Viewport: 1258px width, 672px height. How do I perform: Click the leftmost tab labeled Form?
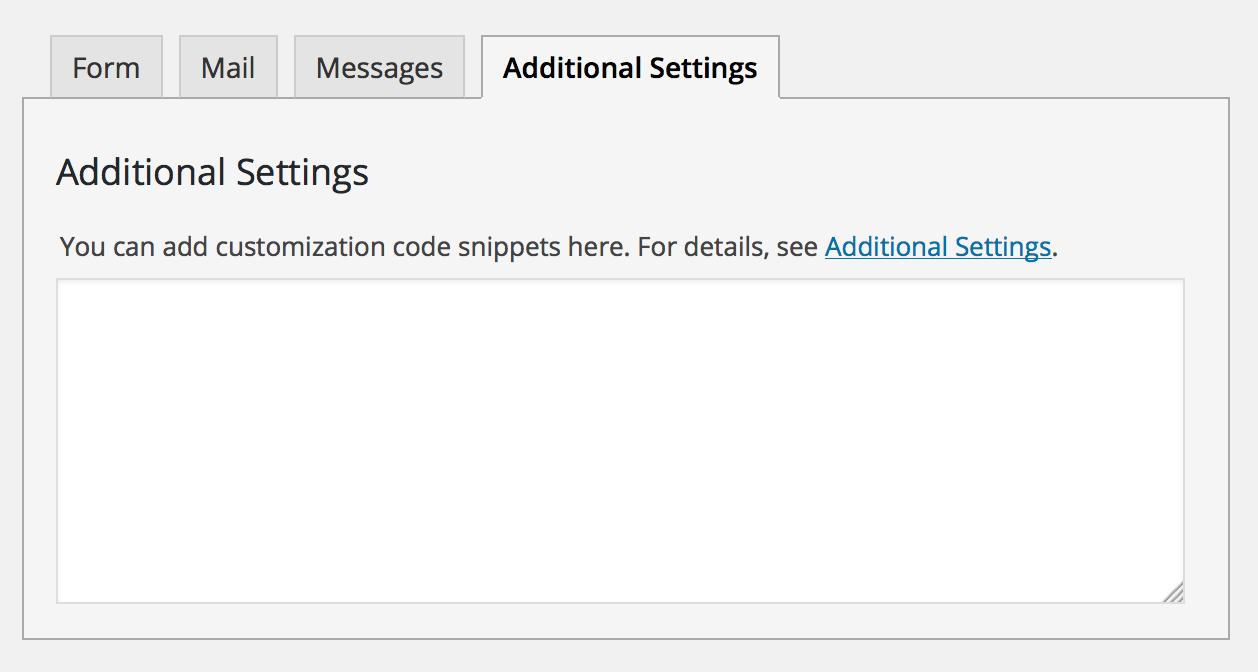coord(106,68)
